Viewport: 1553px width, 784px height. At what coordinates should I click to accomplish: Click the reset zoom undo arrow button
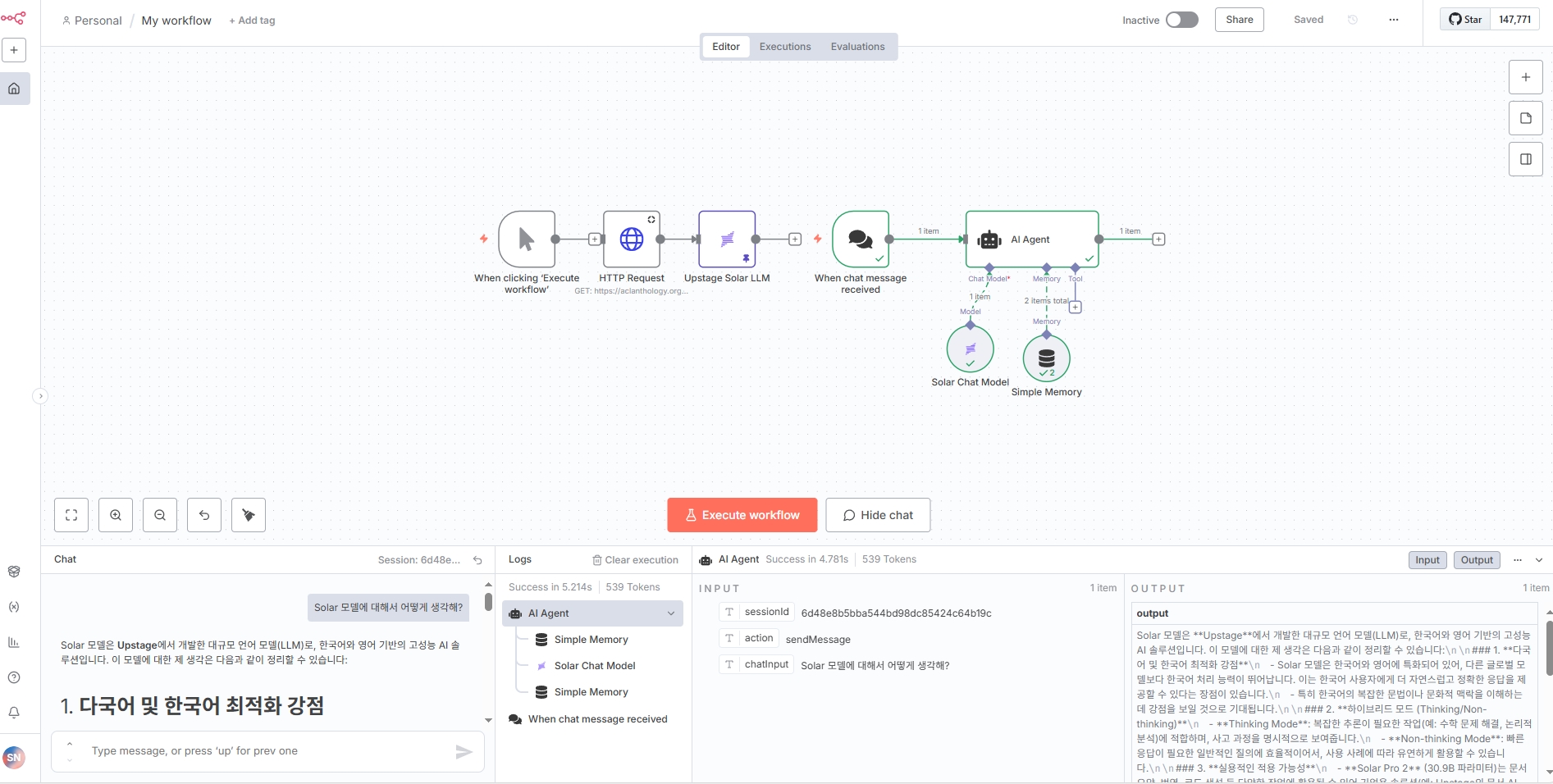pyautogui.click(x=204, y=515)
